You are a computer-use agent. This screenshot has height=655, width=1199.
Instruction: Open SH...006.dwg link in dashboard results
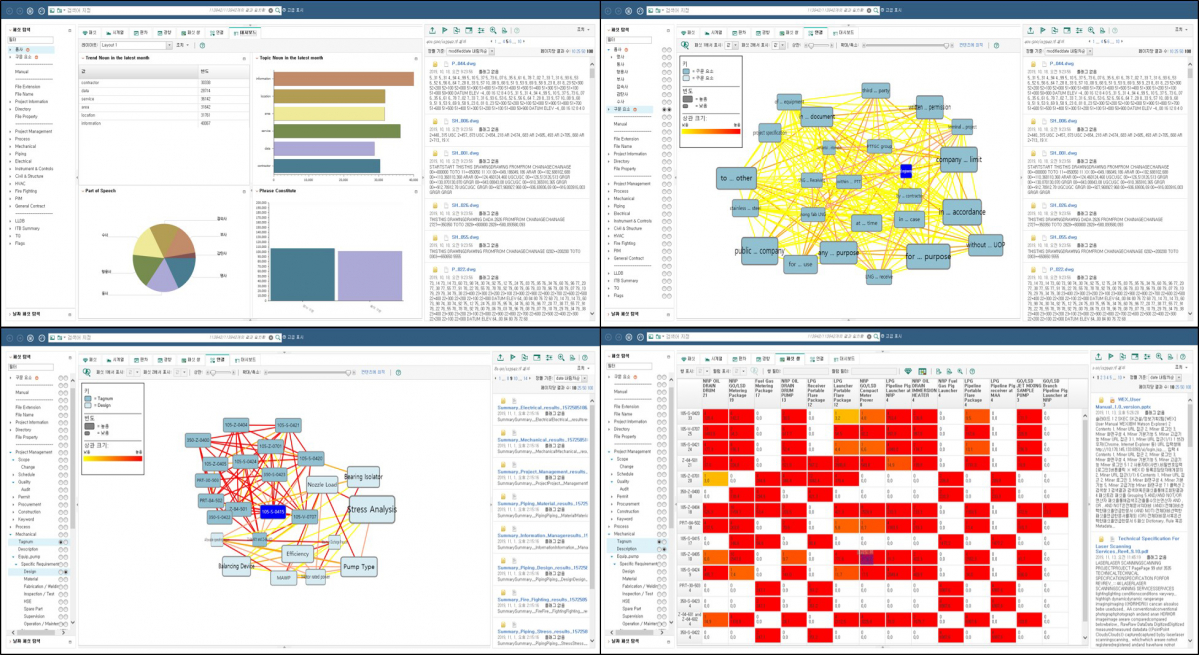(x=465, y=120)
